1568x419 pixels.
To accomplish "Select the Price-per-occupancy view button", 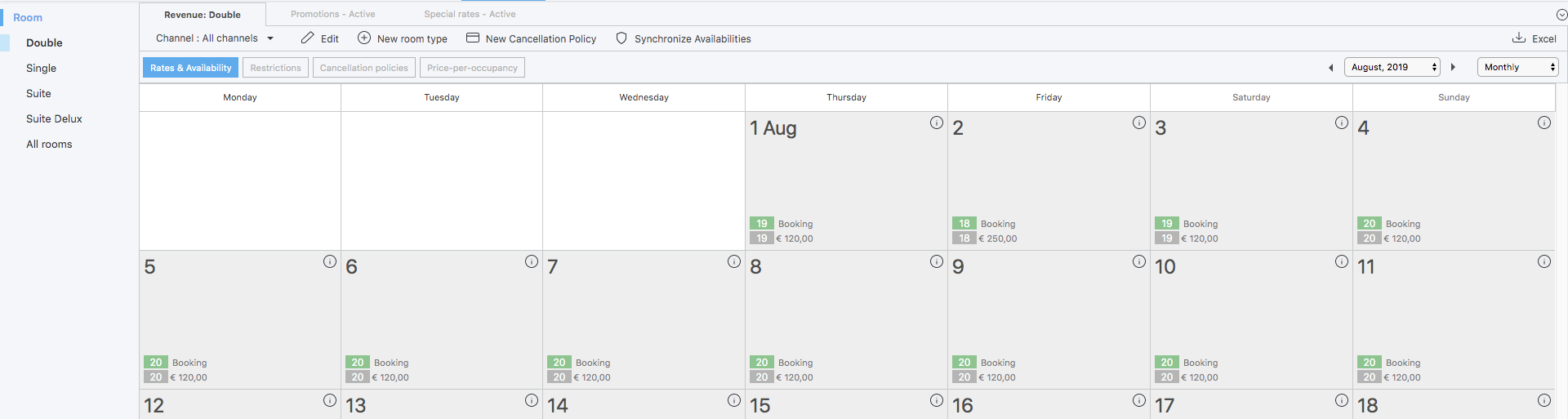I will point(472,68).
